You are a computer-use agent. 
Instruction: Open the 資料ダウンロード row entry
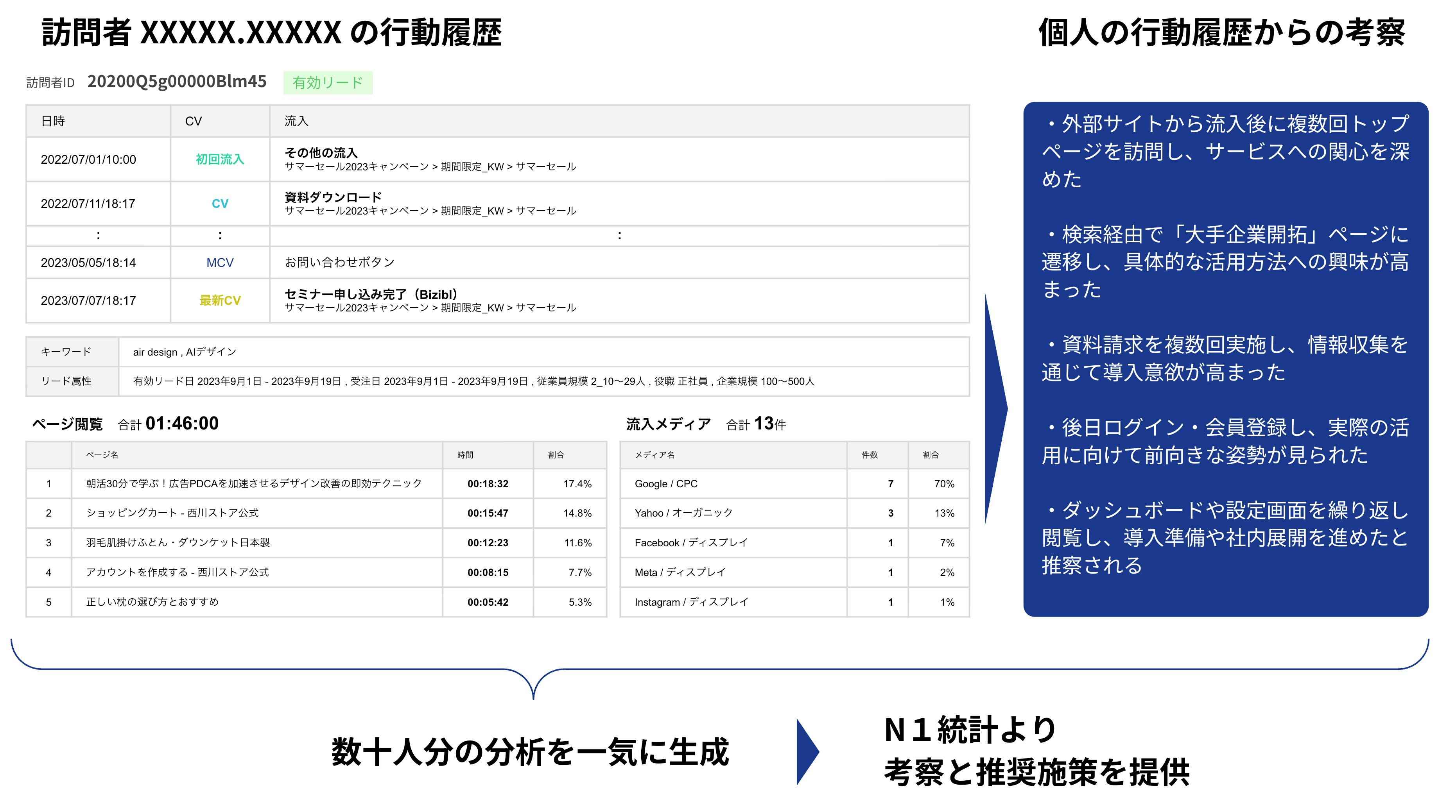[x=333, y=197]
